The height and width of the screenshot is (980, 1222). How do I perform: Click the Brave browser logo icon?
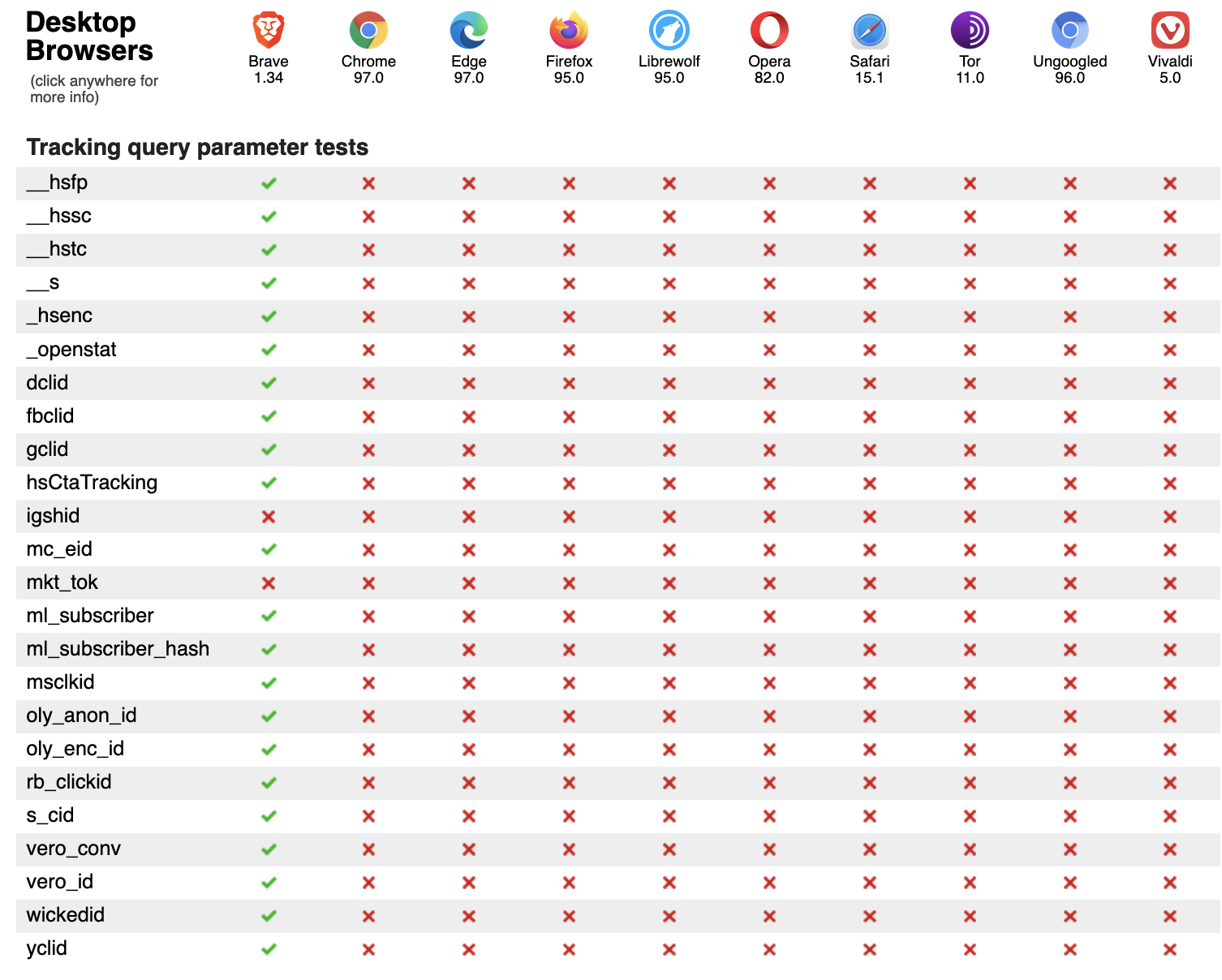pyautogui.click(x=269, y=30)
